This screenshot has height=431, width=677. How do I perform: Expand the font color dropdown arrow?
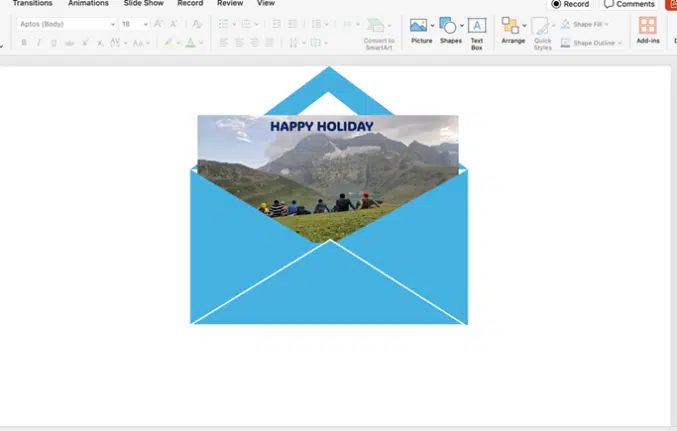(201, 43)
